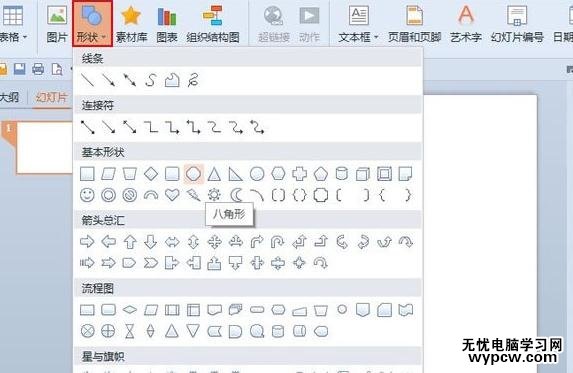Switch to the 幻灯片 slides tab
573x373 pixels.
(52, 98)
